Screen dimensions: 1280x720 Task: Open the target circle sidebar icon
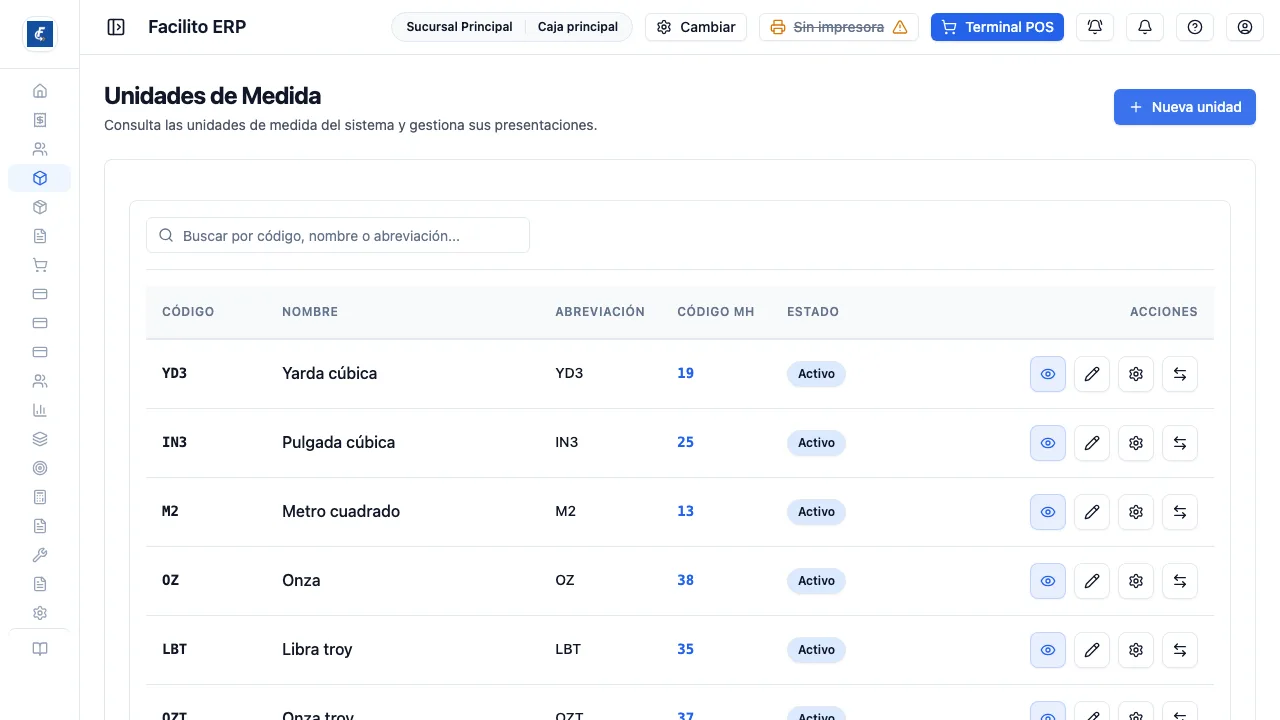tap(40, 468)
